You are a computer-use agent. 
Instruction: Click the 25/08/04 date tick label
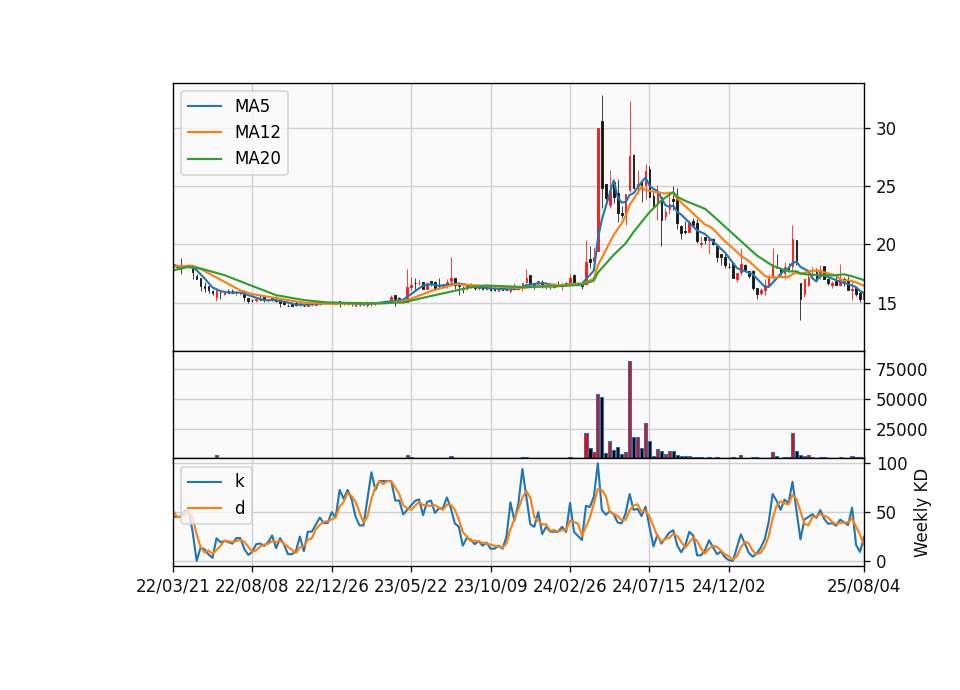pos(863,587)
